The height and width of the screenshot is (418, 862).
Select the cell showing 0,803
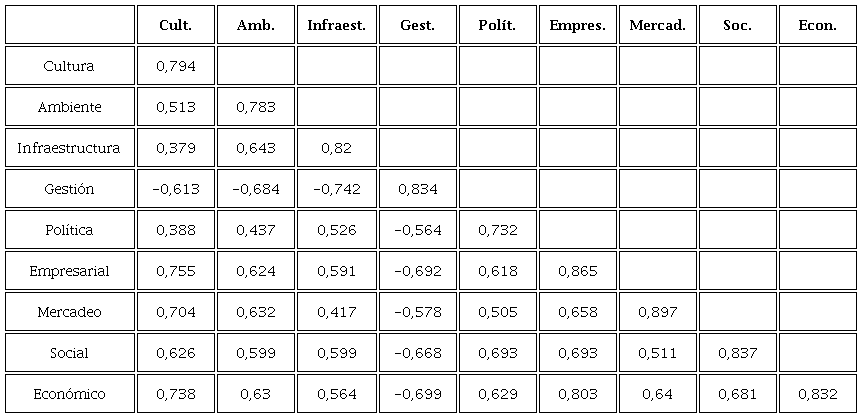coord(577,394)
